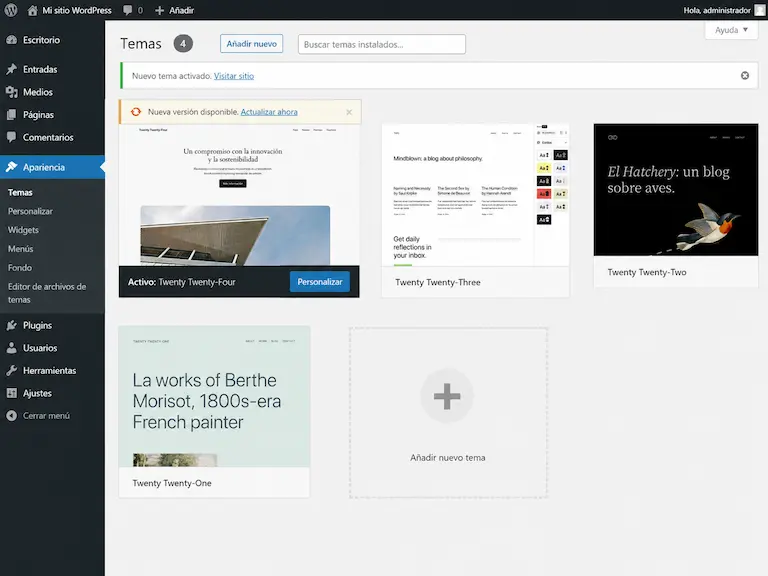Click the Ajustes settings icon
This screenshot has height=576, width=768.
point(12,393)
